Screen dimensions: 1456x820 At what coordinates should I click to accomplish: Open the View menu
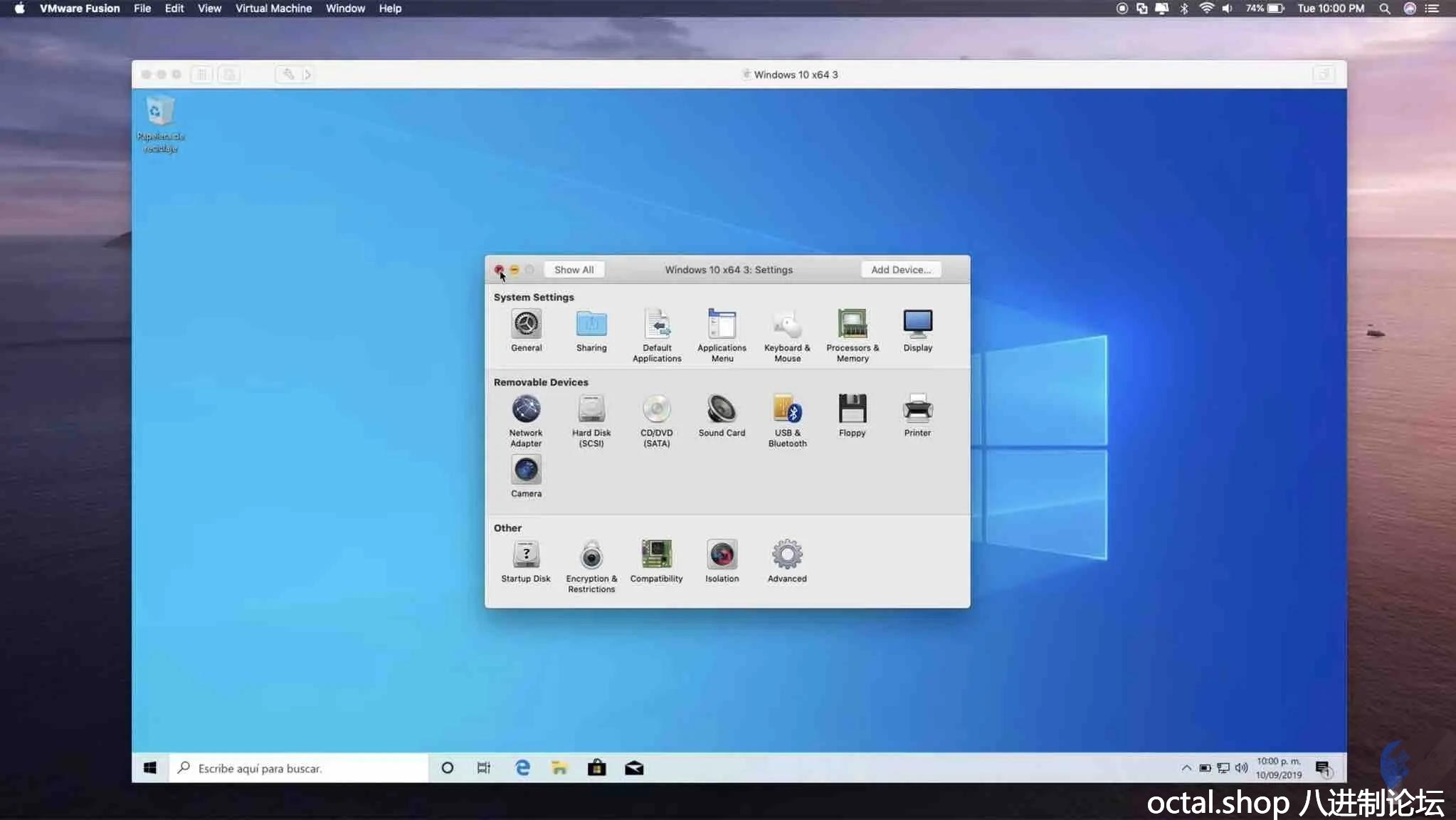coord(209,9)
